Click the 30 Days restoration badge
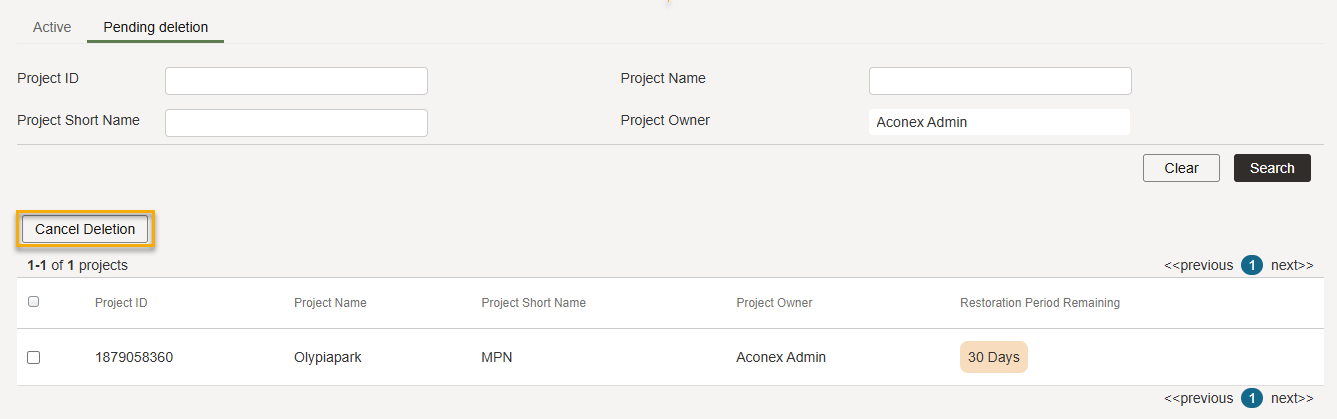This screenshot has width=1337, height=419. [994, 357]
